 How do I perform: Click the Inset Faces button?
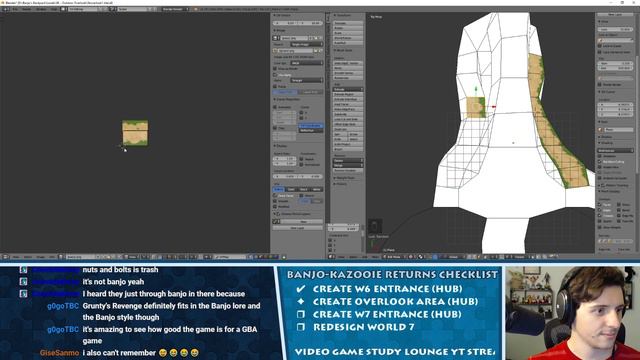348,104
